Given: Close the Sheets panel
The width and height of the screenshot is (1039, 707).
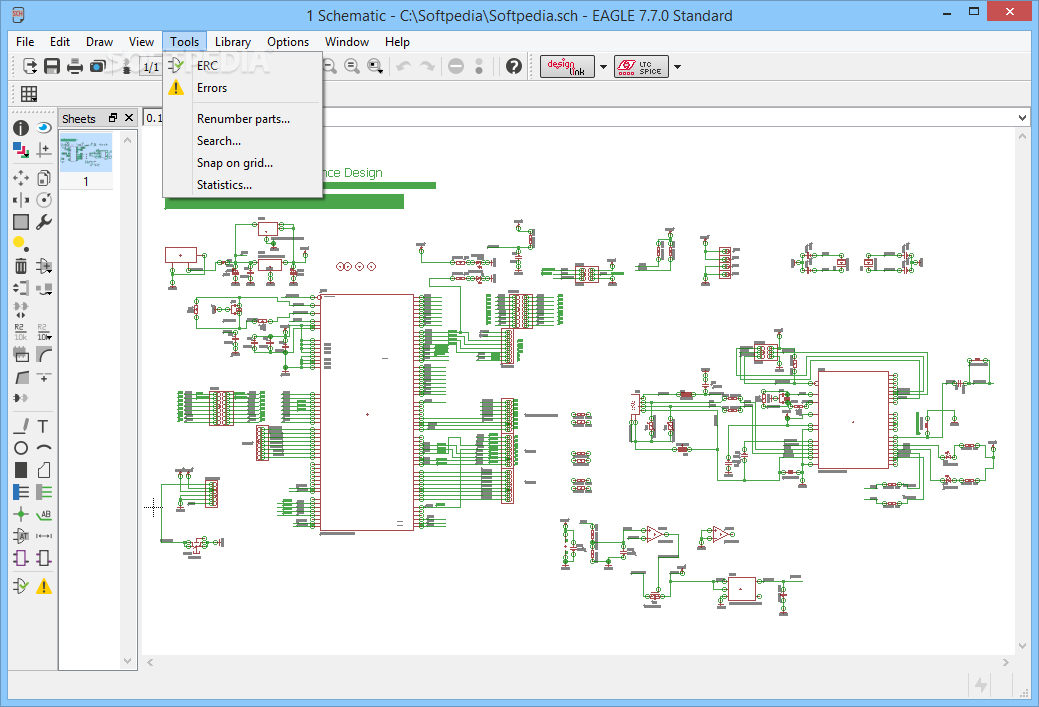Looking at the screenshot, I should [x=129, y=118].
